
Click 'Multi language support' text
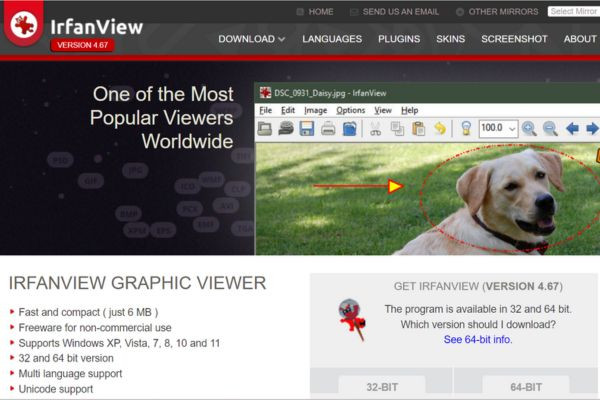pos(70,374)
